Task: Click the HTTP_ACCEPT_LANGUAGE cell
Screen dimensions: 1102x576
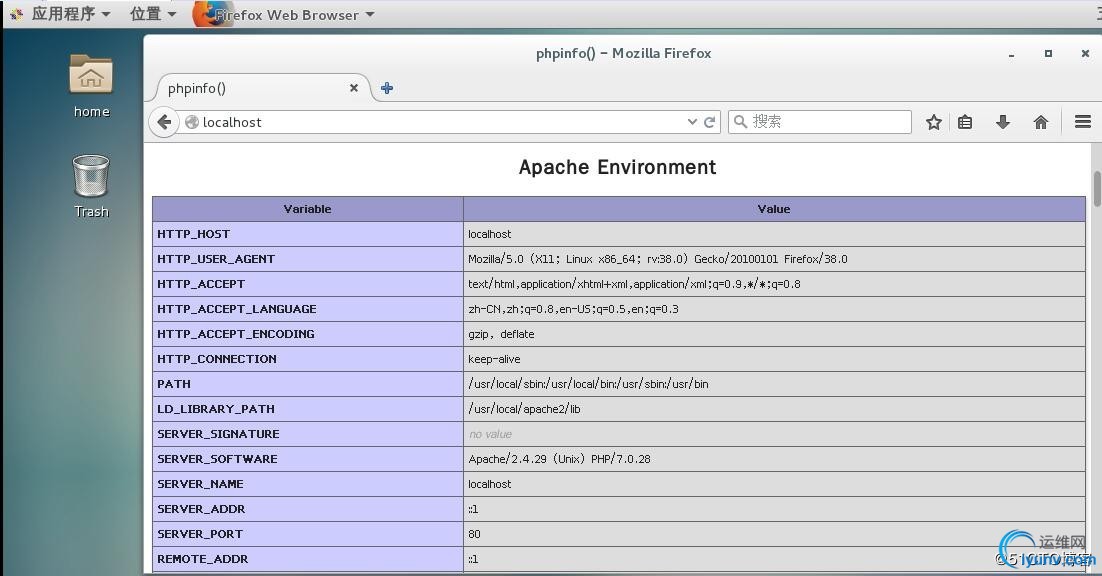Action: click(x=308, y=309)
